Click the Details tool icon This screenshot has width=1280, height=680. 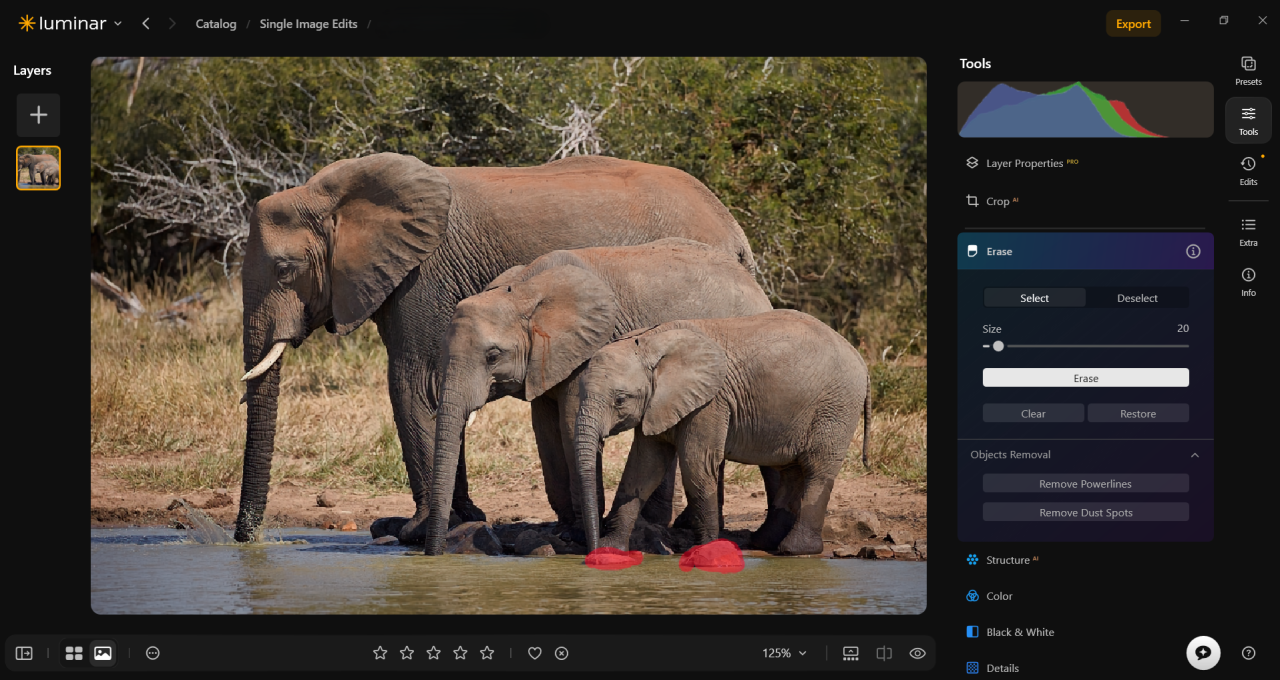click(972, 668)
